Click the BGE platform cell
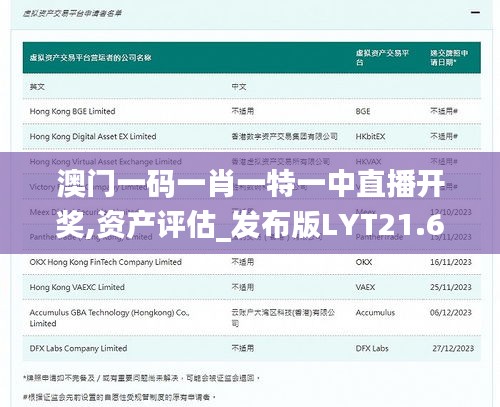500x407 pixels. 363,111
